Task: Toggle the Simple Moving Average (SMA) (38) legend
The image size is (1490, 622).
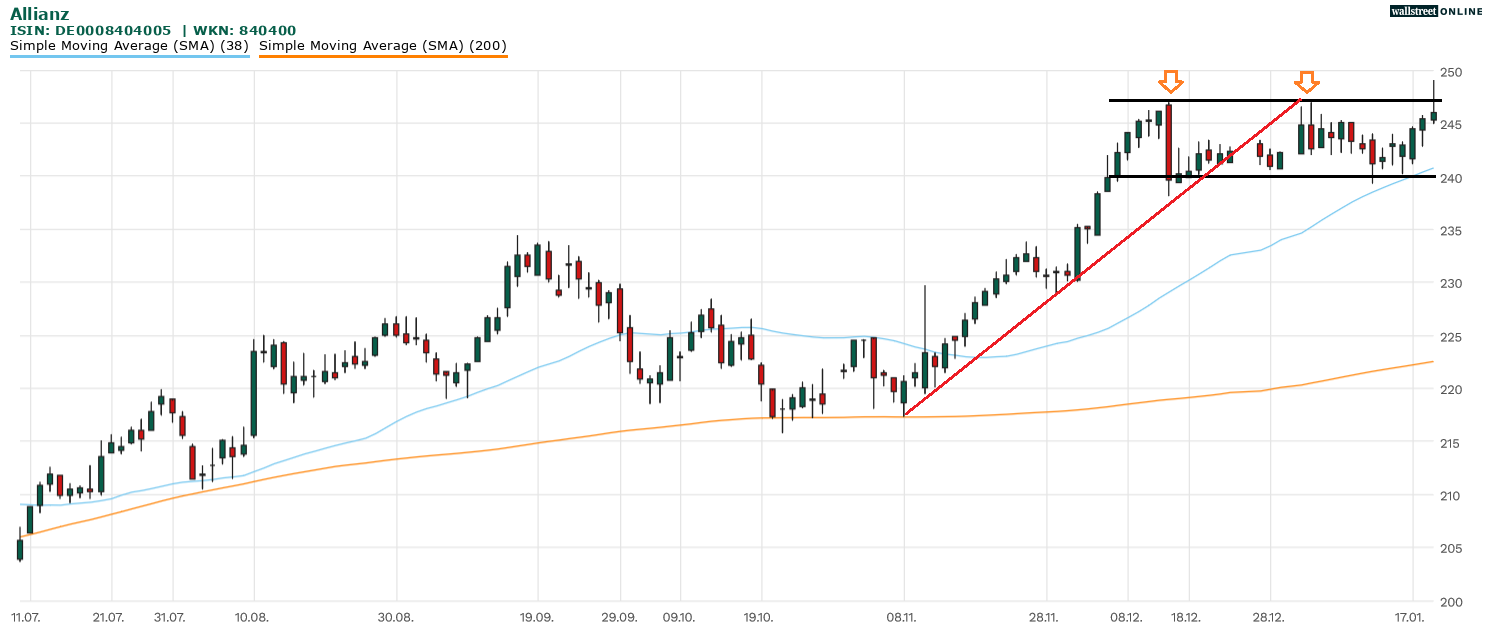Action: [129, 45]
